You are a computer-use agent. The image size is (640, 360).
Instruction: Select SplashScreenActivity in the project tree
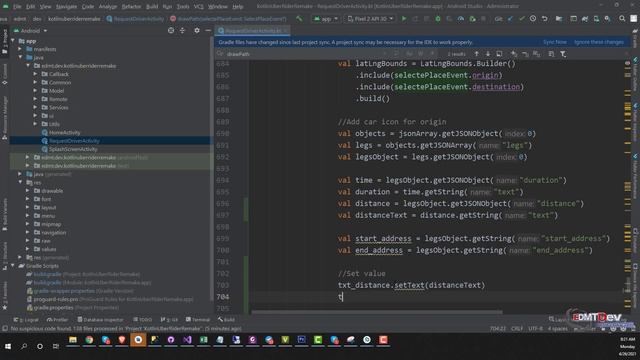pos(73,149)
